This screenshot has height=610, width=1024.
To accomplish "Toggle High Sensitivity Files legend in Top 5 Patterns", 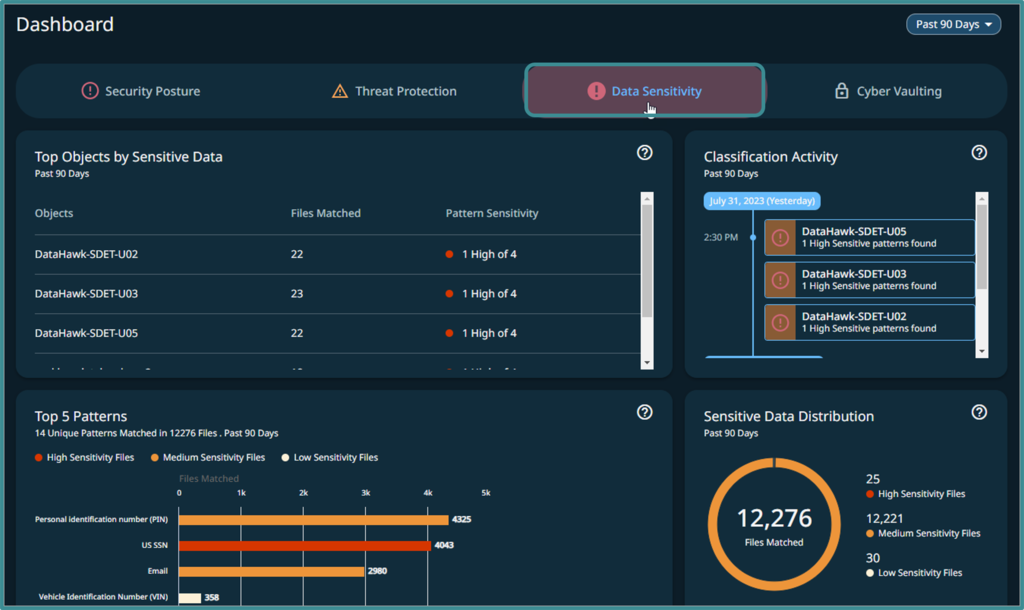I will (x=84, y=458).
